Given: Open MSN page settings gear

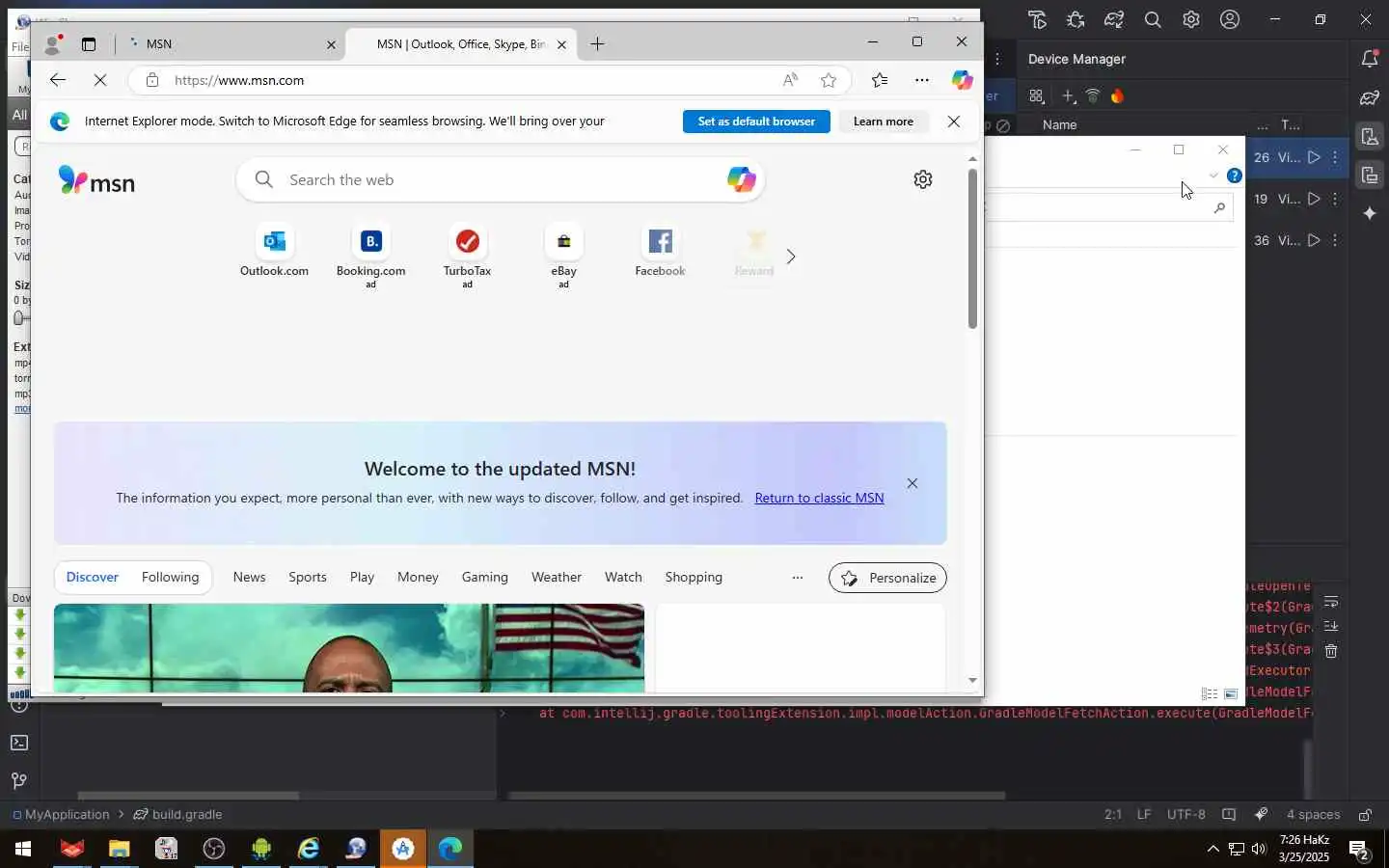Looking at the screenshot, I should pyautogui.click(x=923, y=179).
